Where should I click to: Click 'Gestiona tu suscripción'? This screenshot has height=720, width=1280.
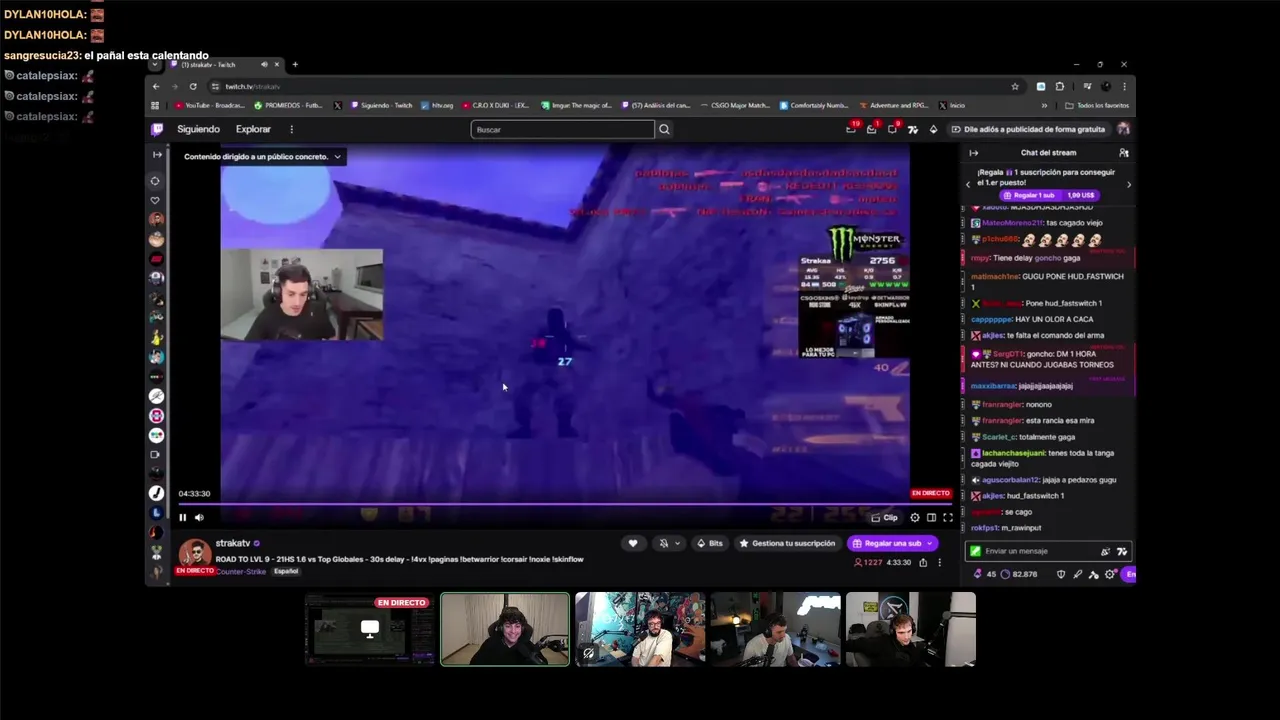(x=787, y=543)
